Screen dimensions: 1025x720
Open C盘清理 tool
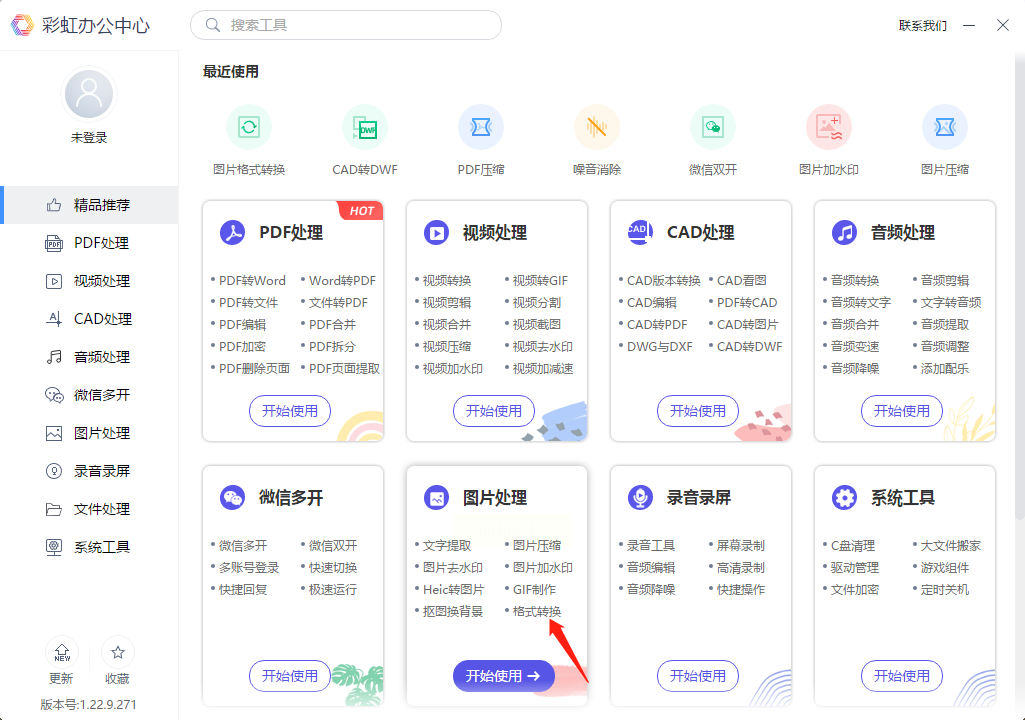tap(852, 545)
